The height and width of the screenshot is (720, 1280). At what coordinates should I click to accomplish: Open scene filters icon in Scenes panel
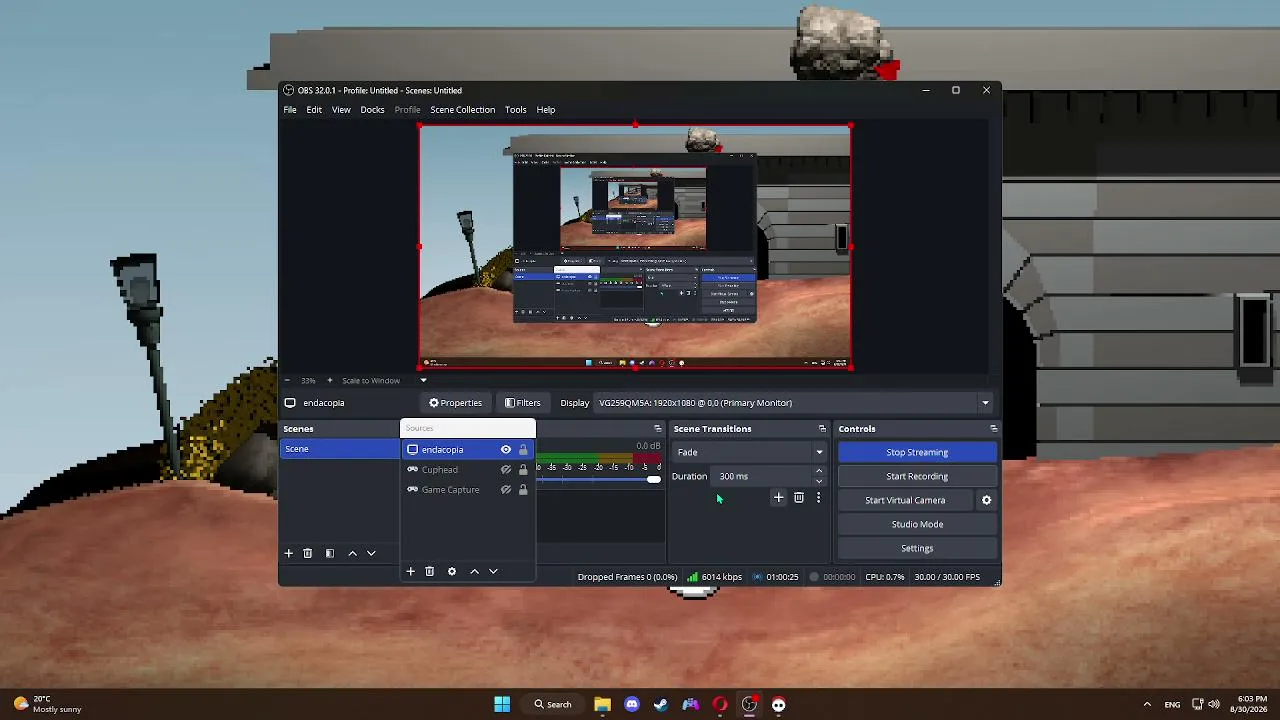(330, 553)
